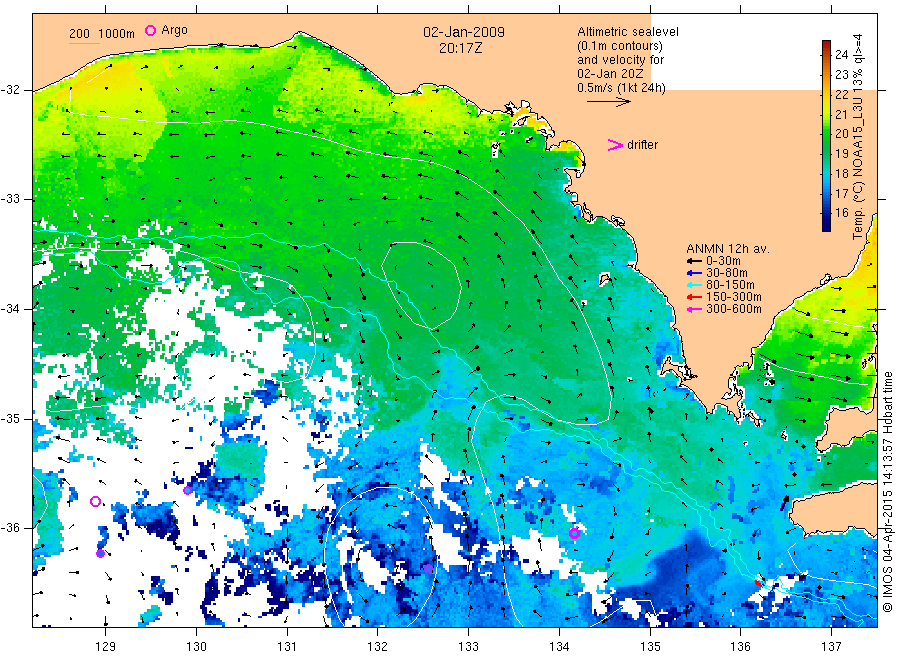Click the latitude axis label '-34'
This screenshot has width=900, height=660.
(x=11, y=309)
